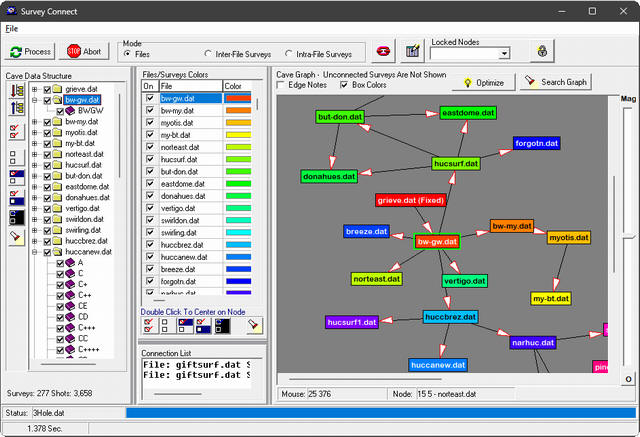
Task: Open the Locked Nodes dropdown
Action: (504, 53)
